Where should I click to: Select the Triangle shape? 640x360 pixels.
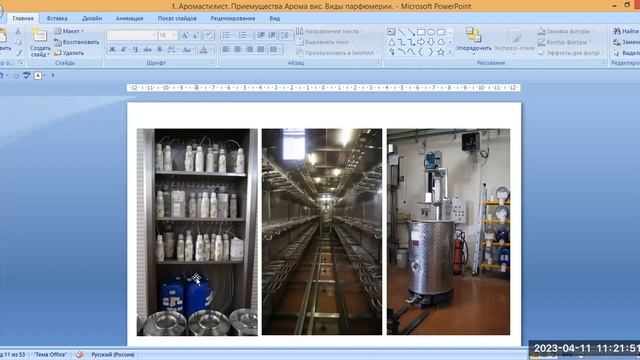pyautogui.click(x=391, y=42)
